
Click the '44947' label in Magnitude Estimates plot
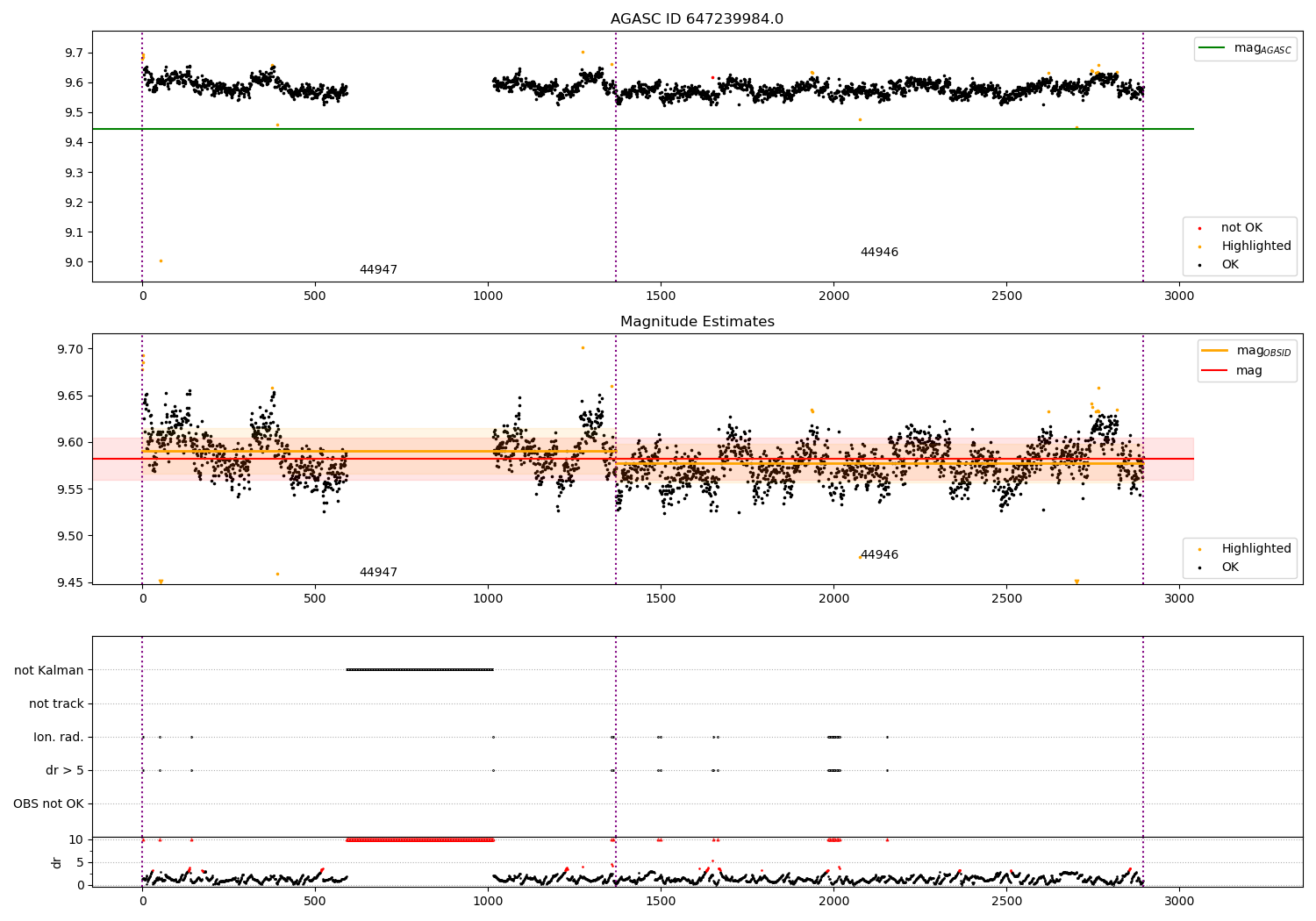tap(378, 573)
